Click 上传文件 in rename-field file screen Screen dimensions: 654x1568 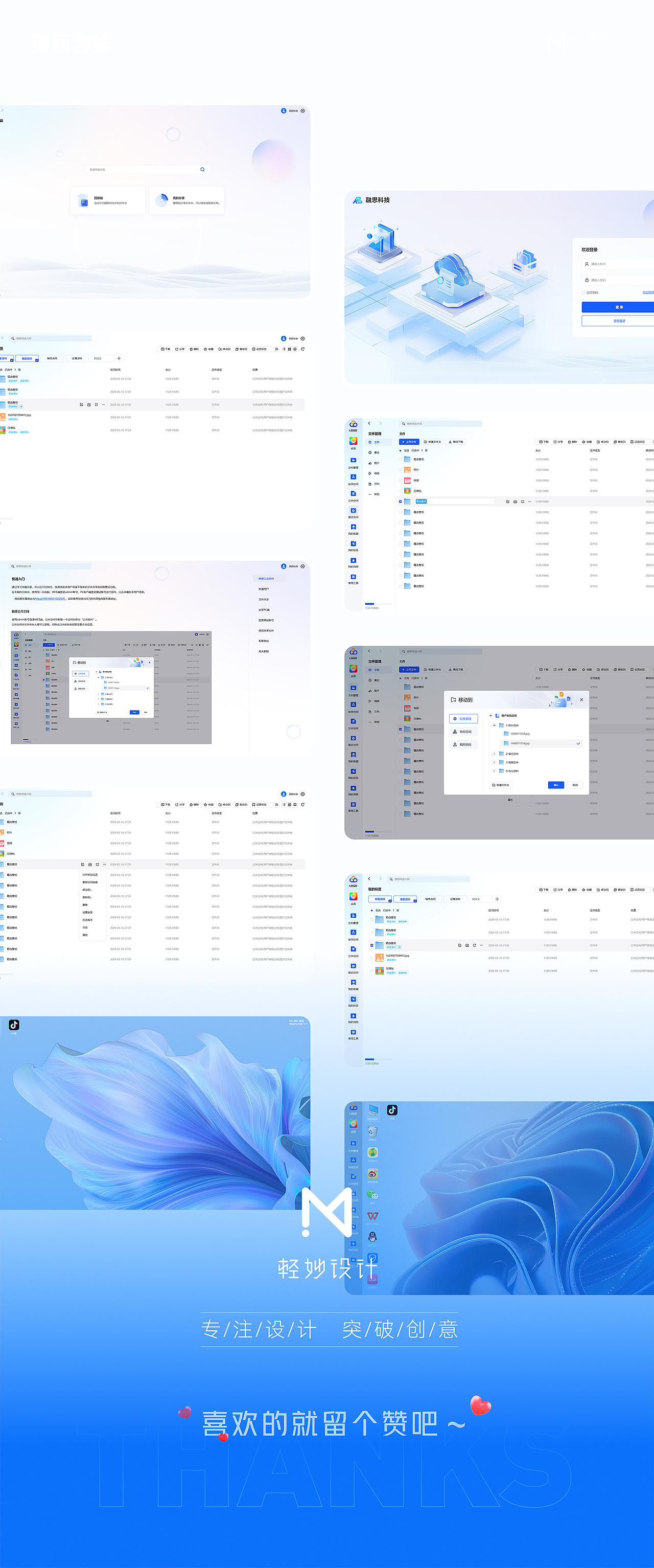409,442
